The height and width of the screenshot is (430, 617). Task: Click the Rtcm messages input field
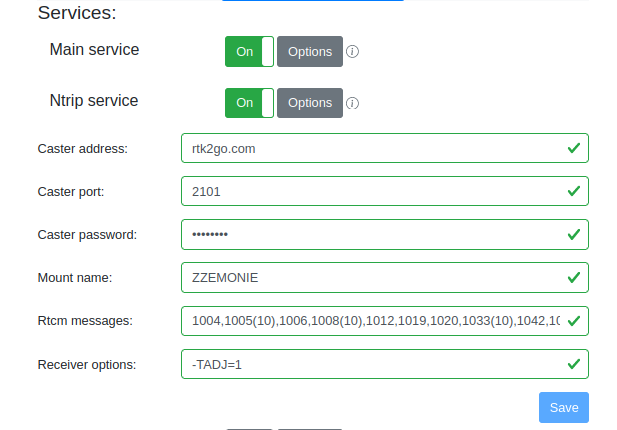(x=385, y=321)
